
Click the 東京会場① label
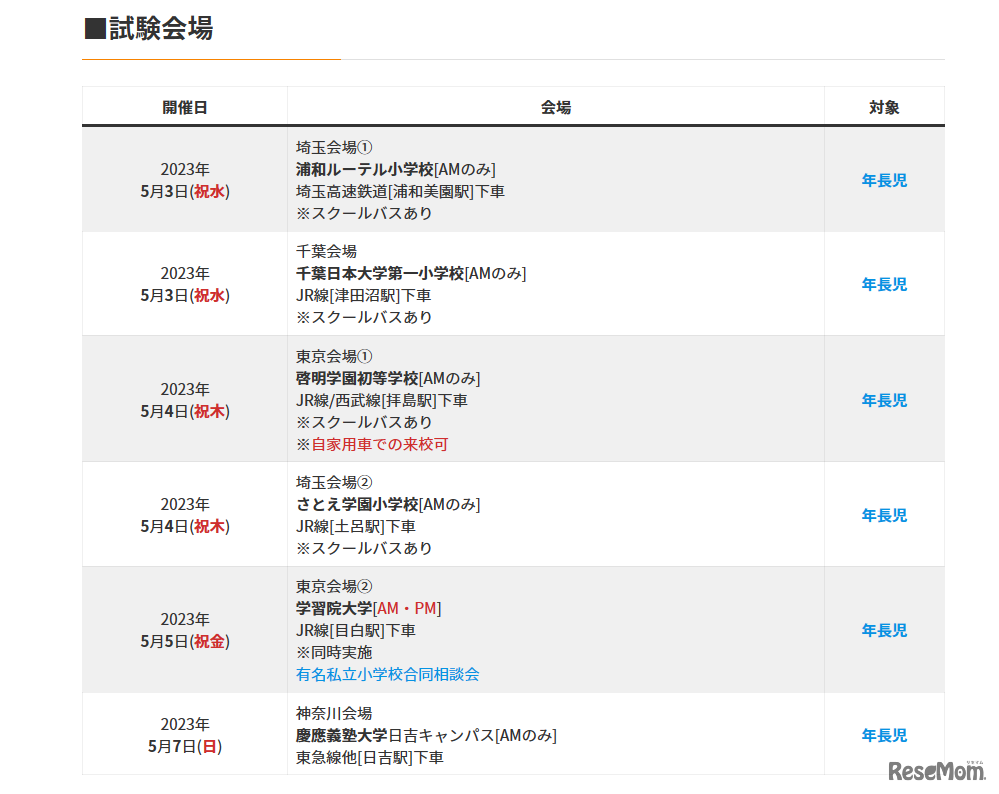[x=334, y=356]
